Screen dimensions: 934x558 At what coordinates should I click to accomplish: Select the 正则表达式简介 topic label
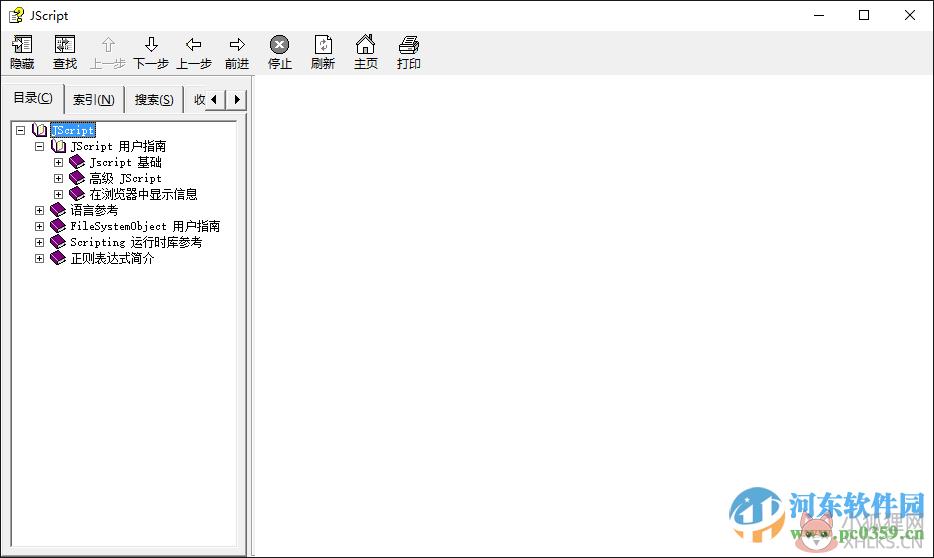(x=113, y=258)
